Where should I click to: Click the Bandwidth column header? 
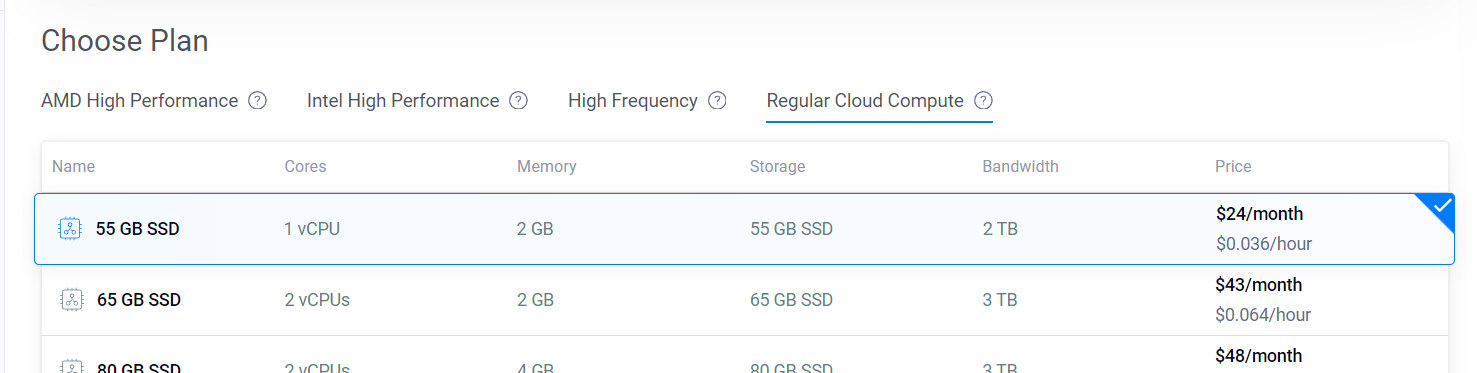click(x=1020, y=166)
